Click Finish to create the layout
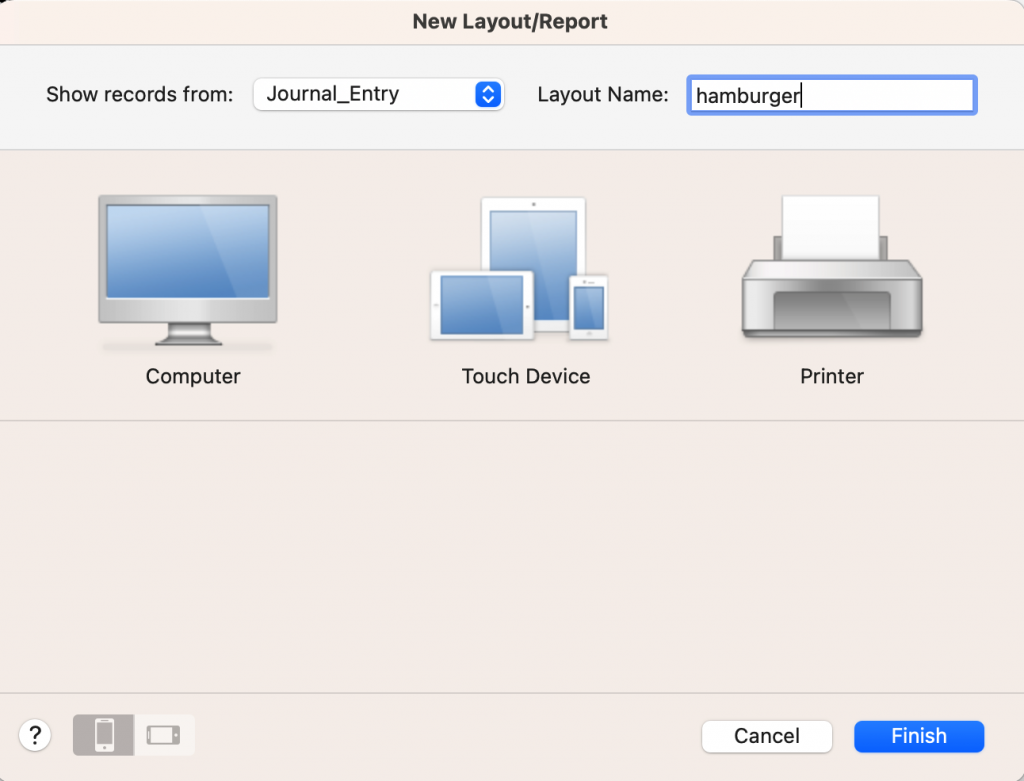Screen dimensions: 1024x781 coord(919,736)
